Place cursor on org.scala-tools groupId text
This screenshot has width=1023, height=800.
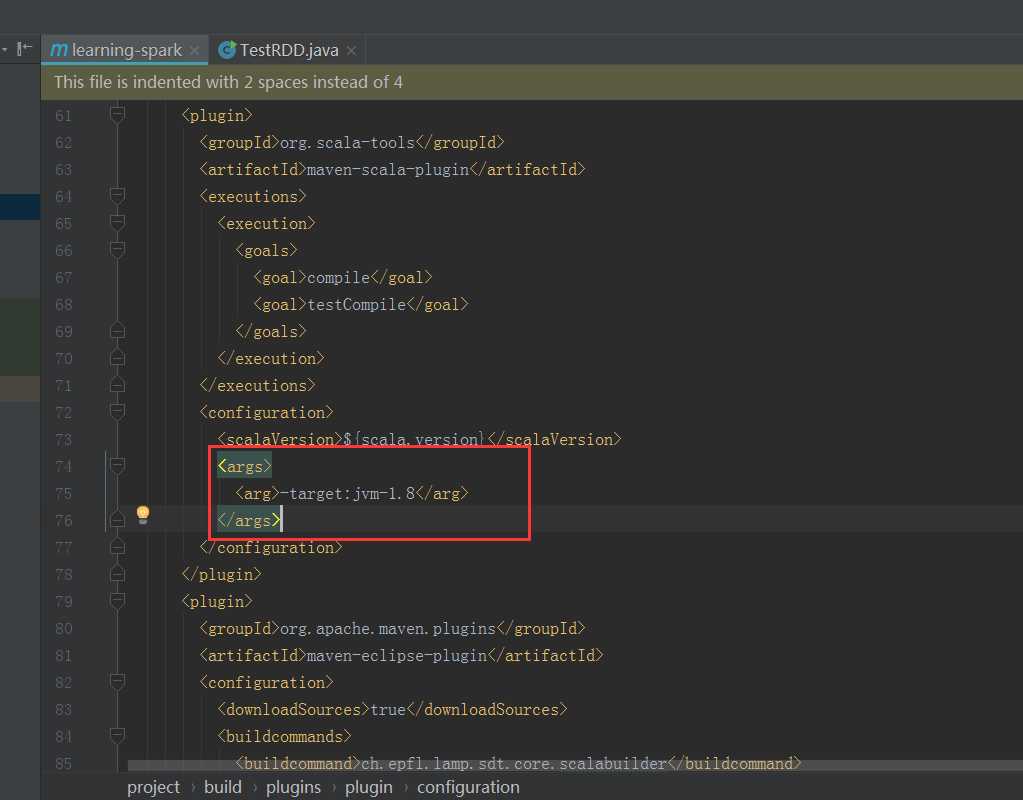coord(347,142)
